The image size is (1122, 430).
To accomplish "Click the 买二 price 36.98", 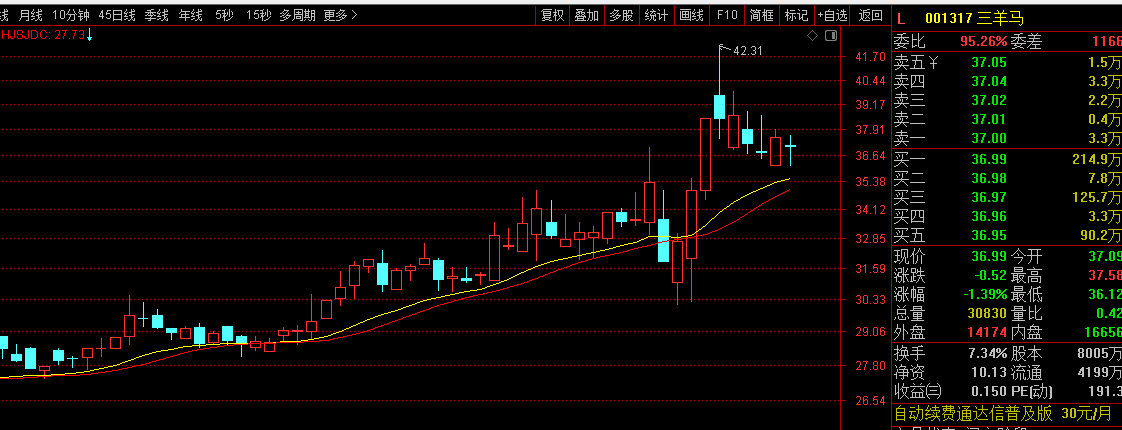I will pyautogui.click(x=988, y=177).
